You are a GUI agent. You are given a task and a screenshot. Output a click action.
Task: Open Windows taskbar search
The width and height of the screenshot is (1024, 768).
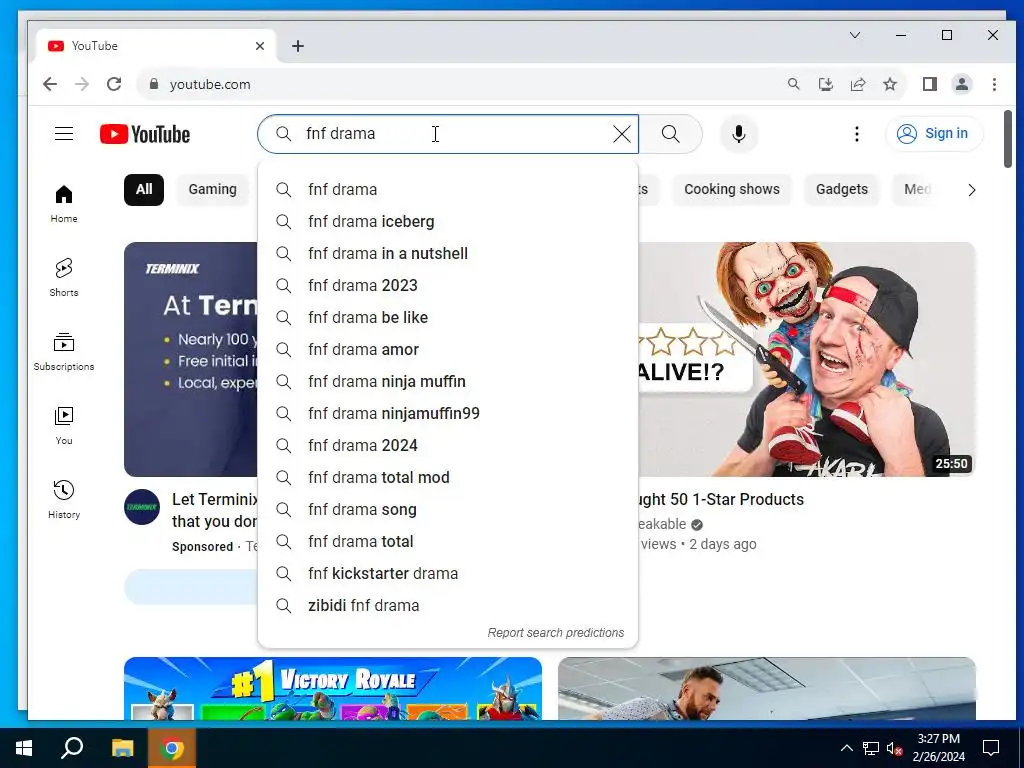(72, 748)
